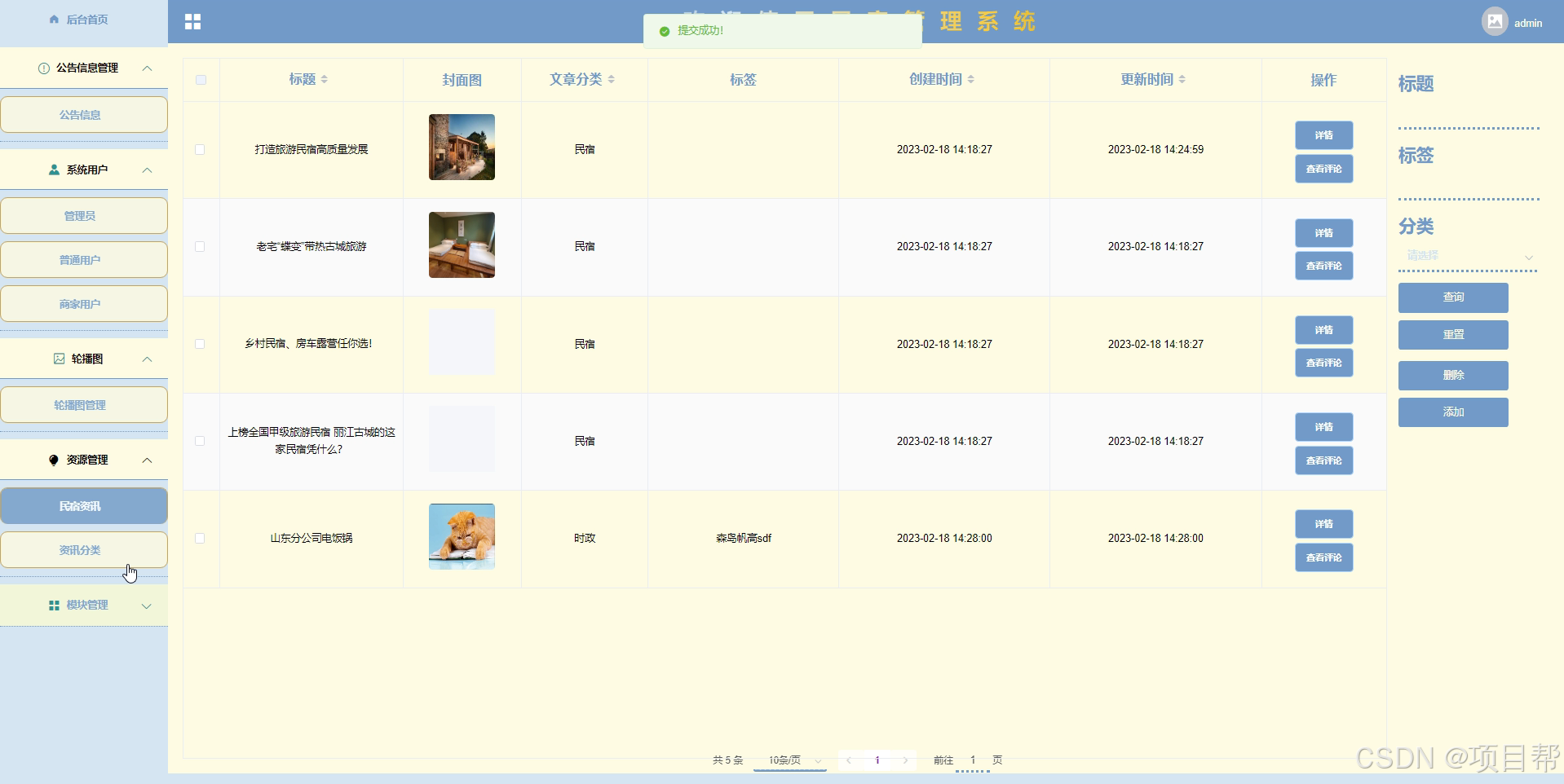Click the admin avatar icon
1564x784 pixels.
click(x=1495, y=22)
